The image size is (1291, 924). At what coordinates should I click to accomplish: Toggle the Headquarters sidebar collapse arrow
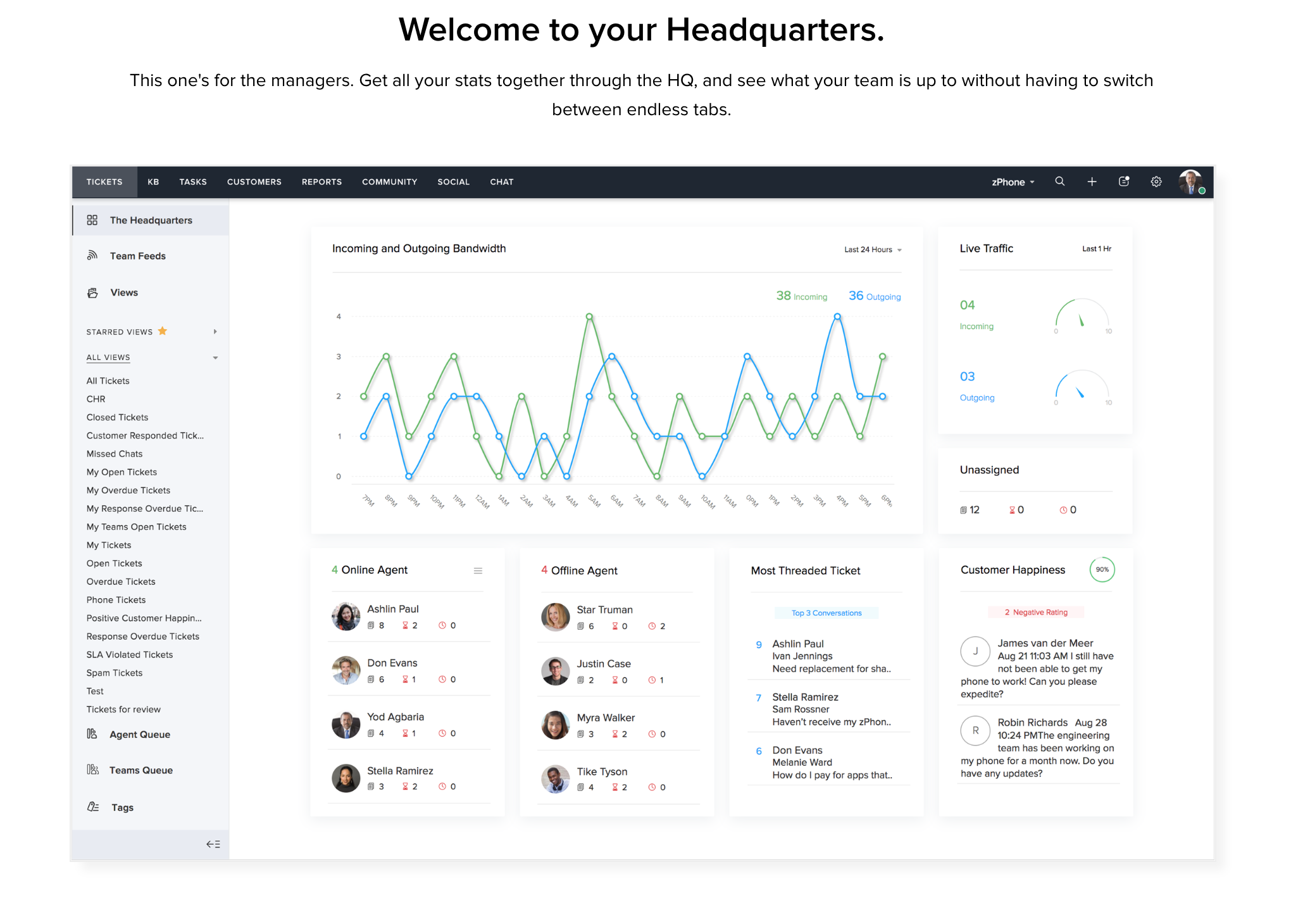point(214,844)
